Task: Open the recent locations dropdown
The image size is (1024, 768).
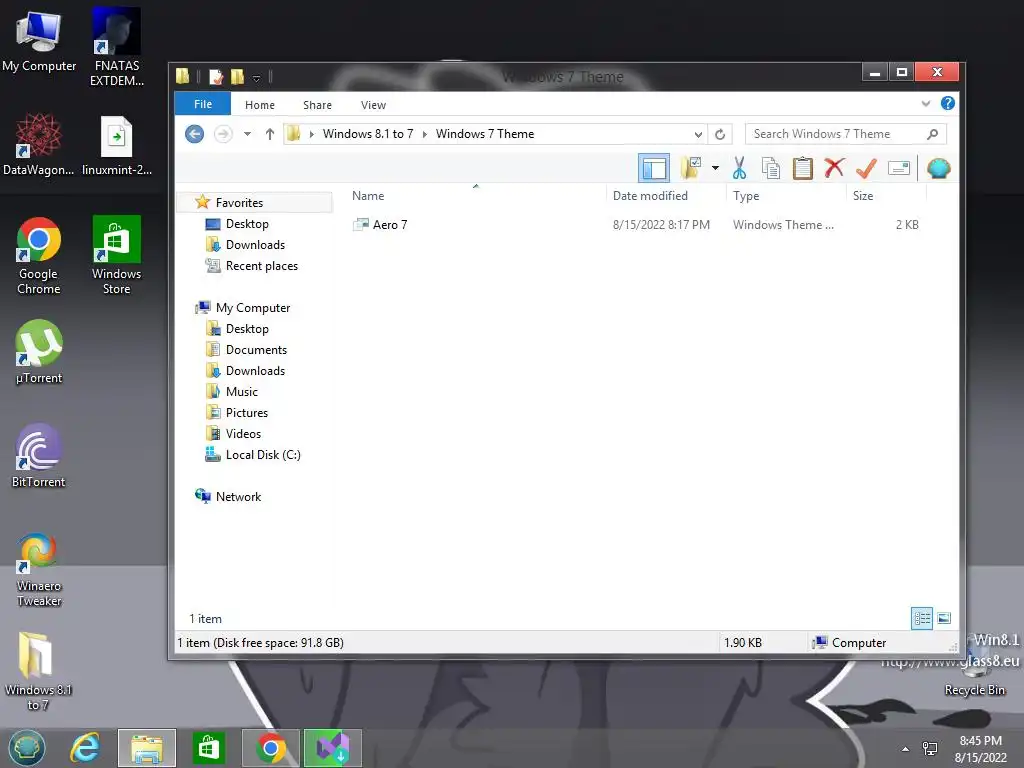Action: click(248, 134)
